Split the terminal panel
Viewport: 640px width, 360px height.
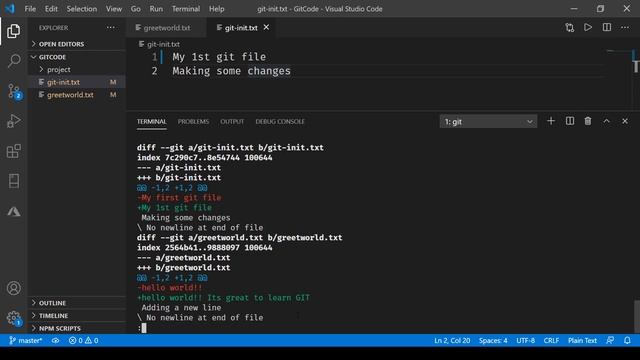(570, 121)
